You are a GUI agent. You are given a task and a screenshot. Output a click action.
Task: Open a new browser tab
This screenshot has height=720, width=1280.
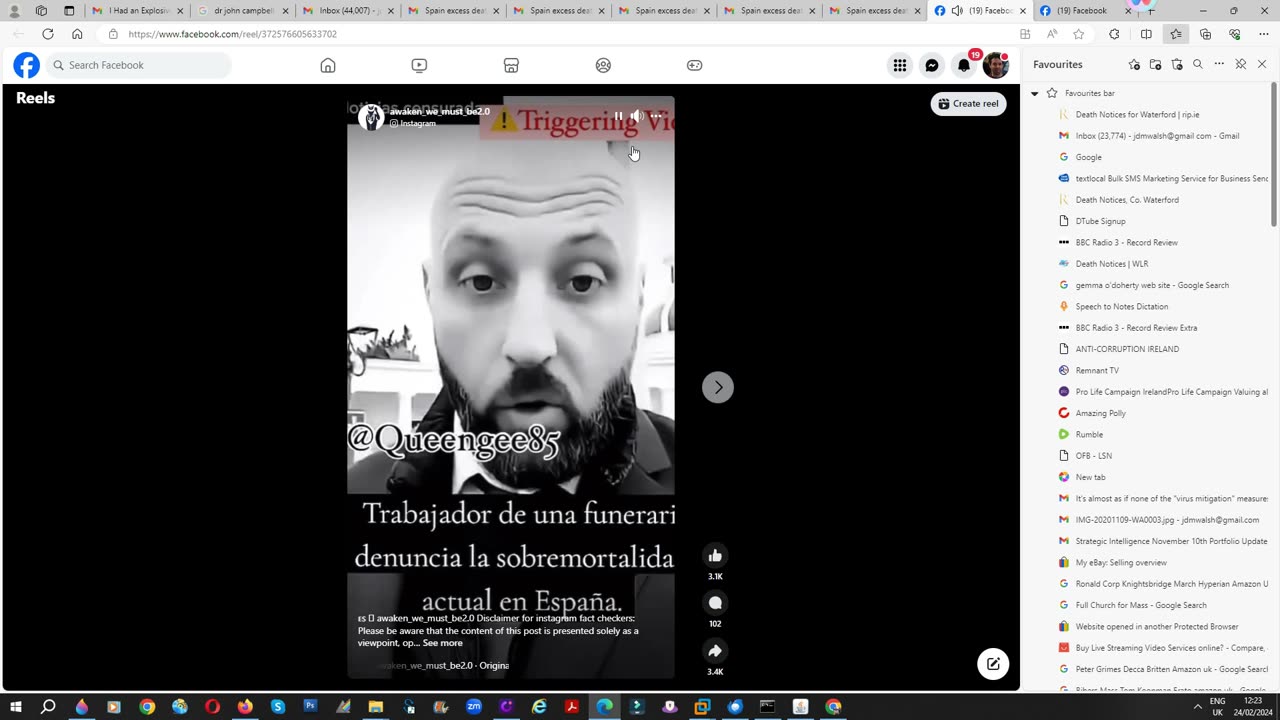point(1150,11)
